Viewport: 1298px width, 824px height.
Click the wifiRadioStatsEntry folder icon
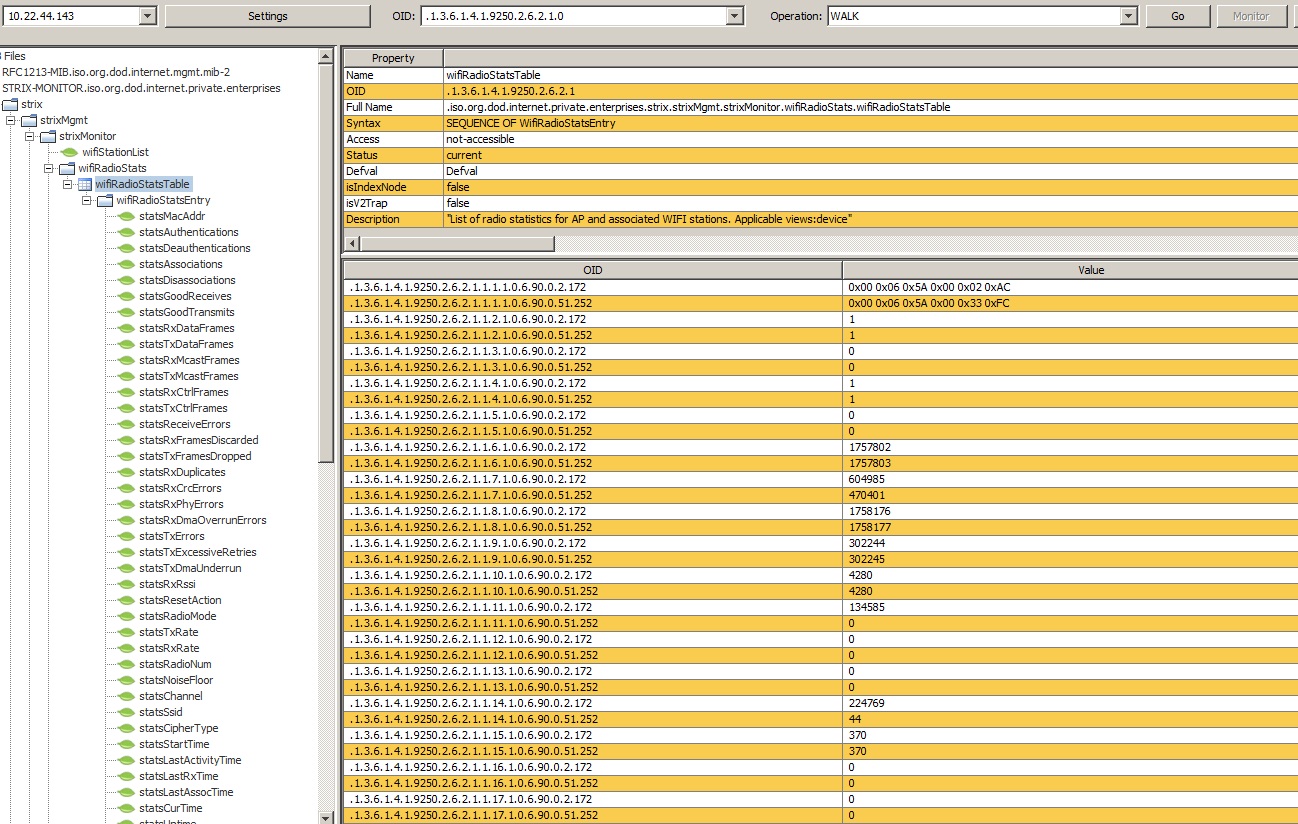105,200
